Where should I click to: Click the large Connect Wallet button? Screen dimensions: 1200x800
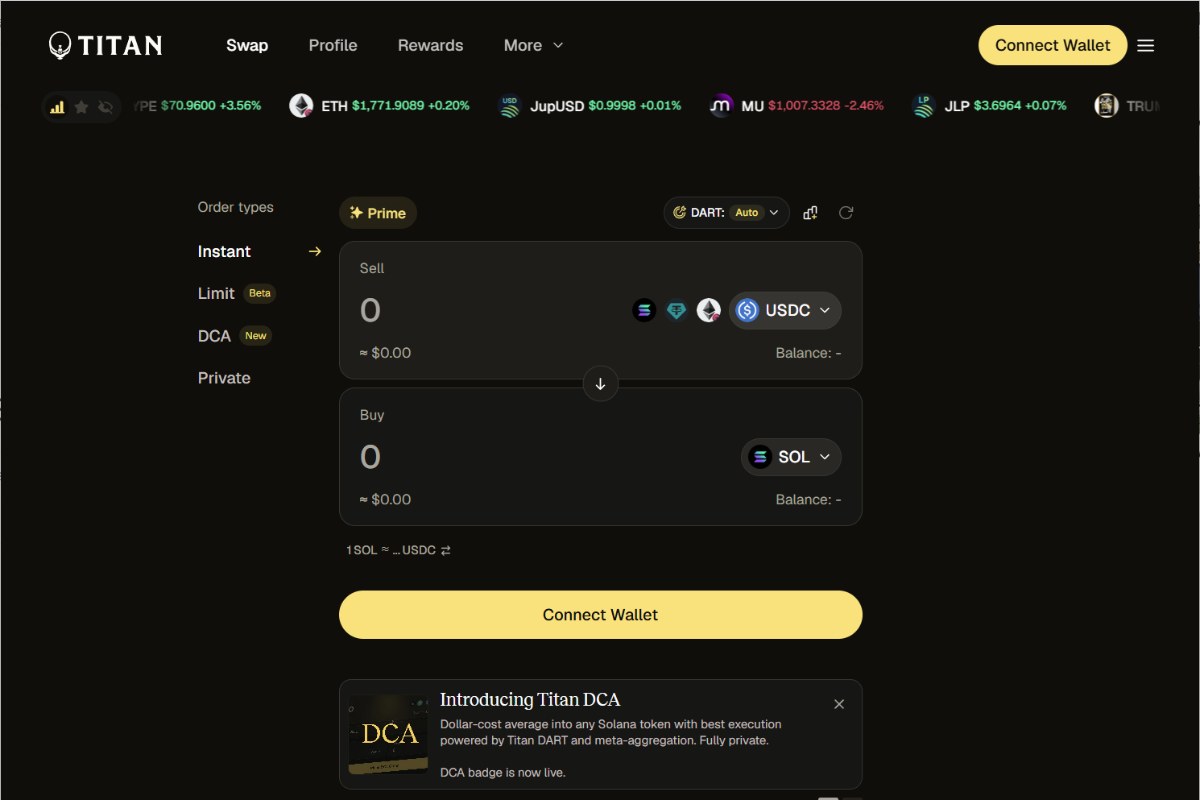pyautogui.click(x=600, y=615)
